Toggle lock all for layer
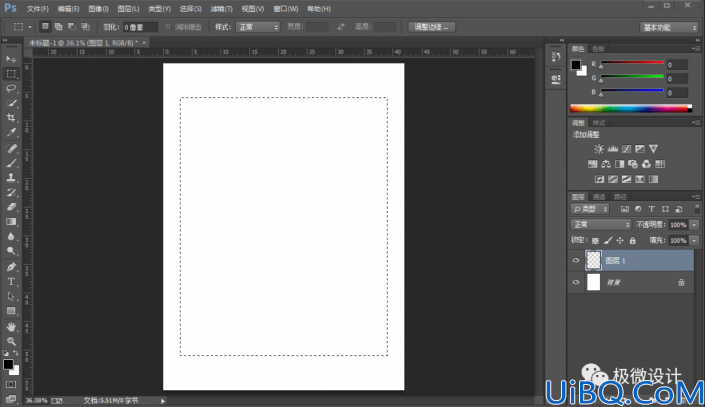Image resolution: width=705 pixels, height=407 pixels. point(633,241)
